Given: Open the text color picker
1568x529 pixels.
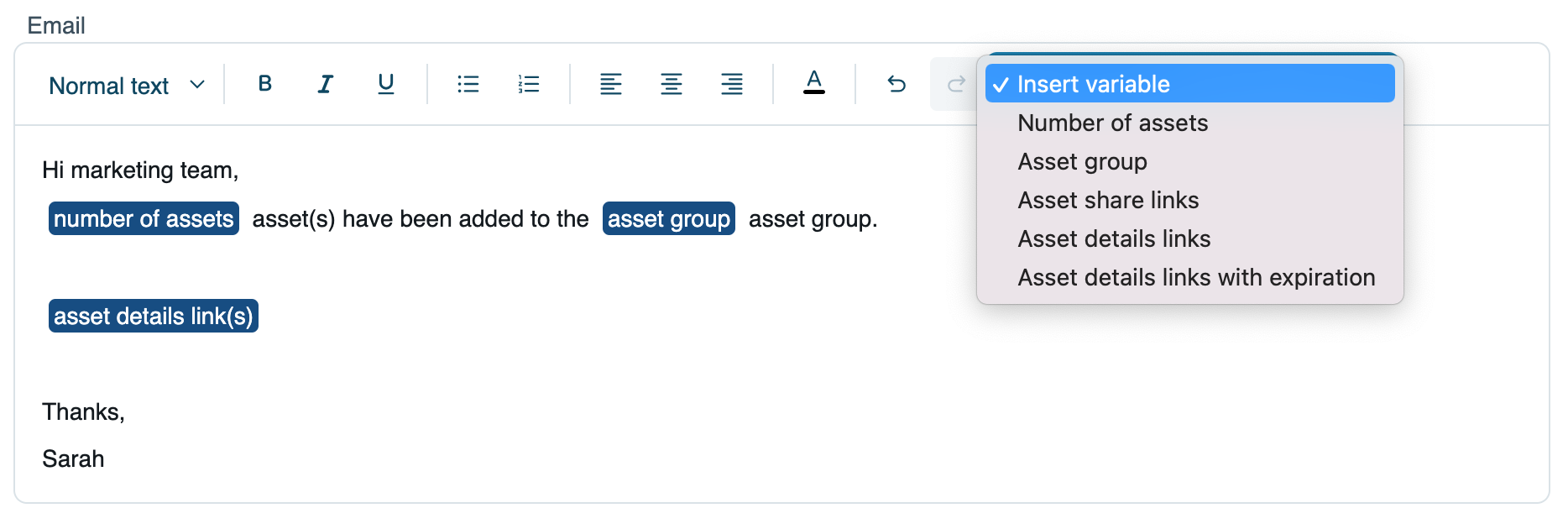Looking at the screenshot, I should (x=813, y=84).
